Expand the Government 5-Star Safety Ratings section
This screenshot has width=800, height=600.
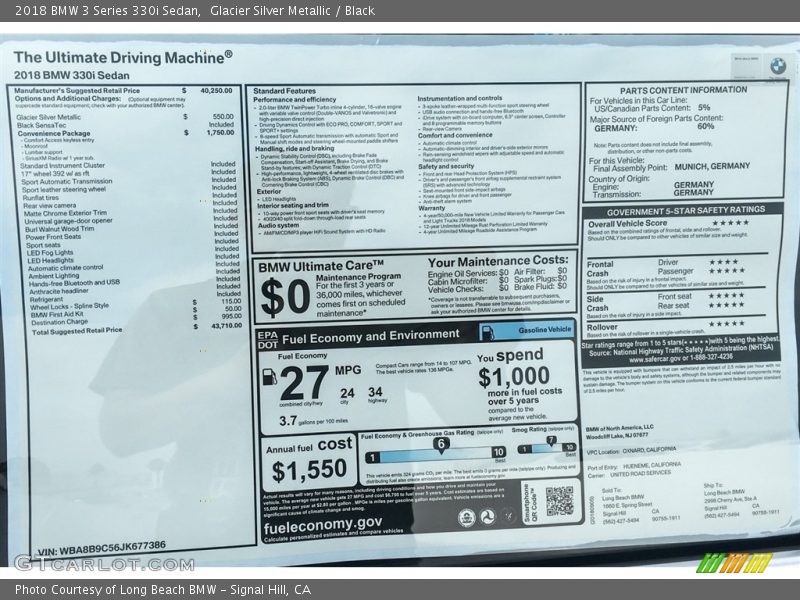[x=686, y=211]
